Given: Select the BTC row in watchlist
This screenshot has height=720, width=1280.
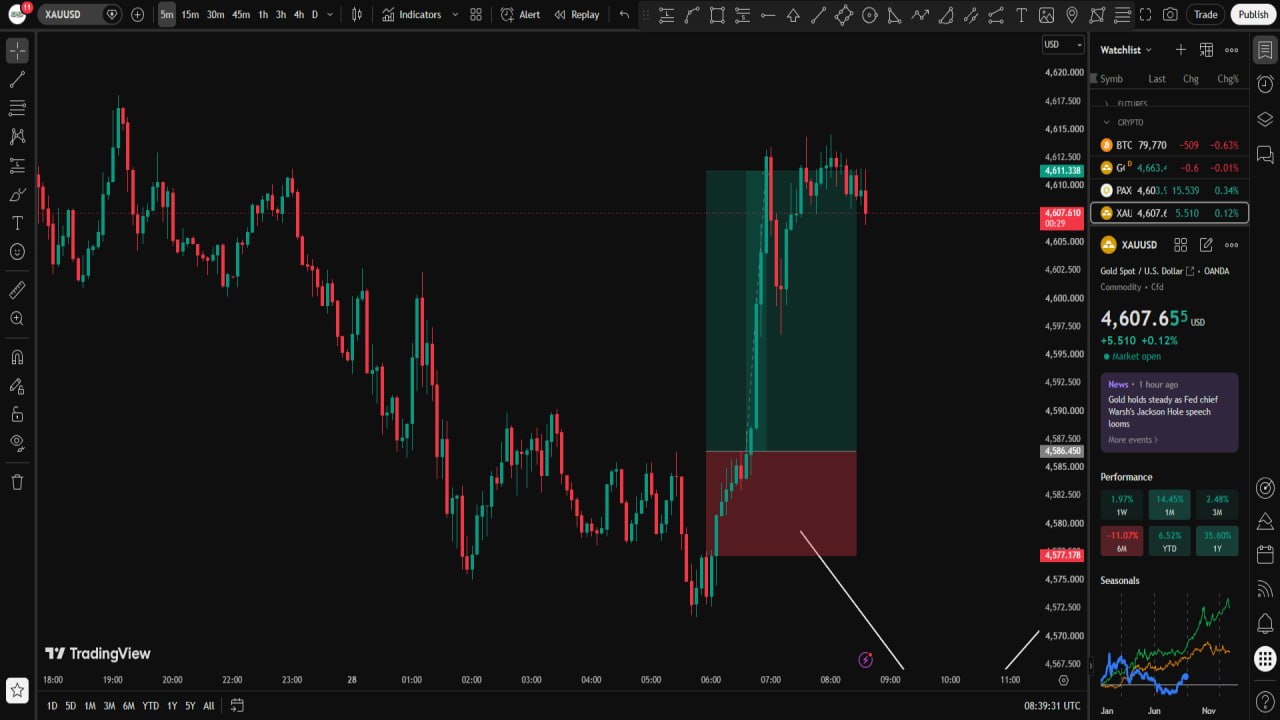Looking at the screenshot, I should [x=1169, y=145].
